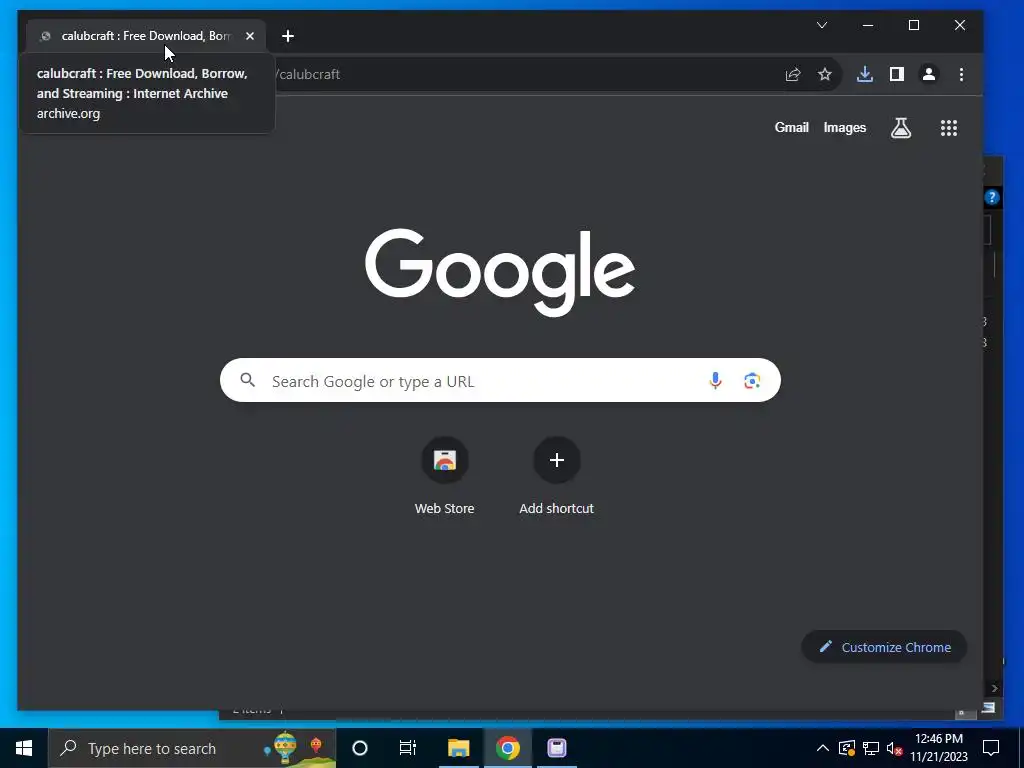Screen dimensions: 1024x768
Task: Open the Chrome profile icon
Action: [x=929, y=74]
